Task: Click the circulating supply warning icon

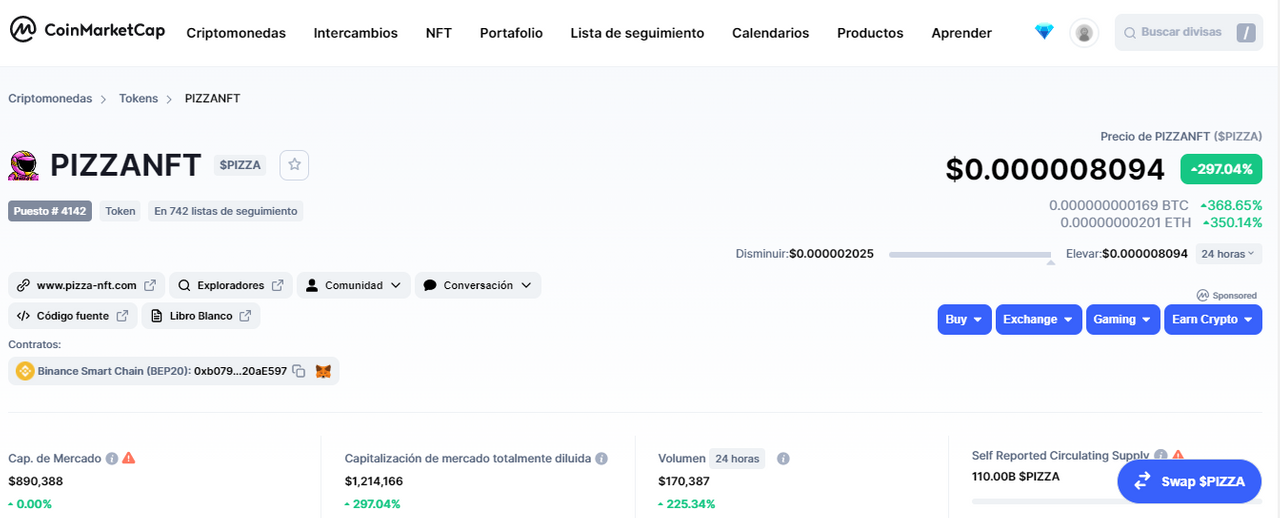Action: (x=1177, y=455)
